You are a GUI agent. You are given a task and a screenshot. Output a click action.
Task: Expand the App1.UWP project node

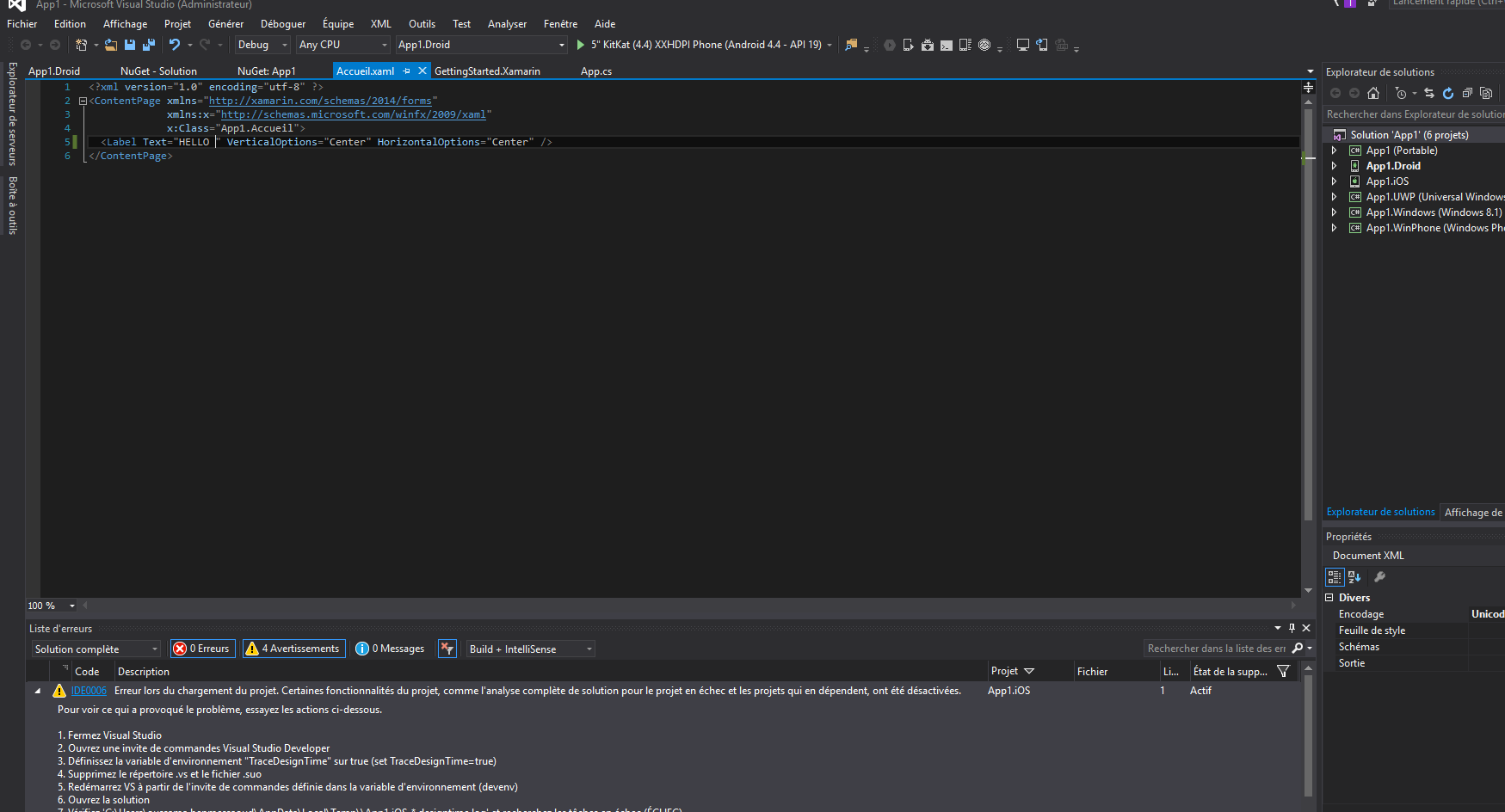[1335, 197]
